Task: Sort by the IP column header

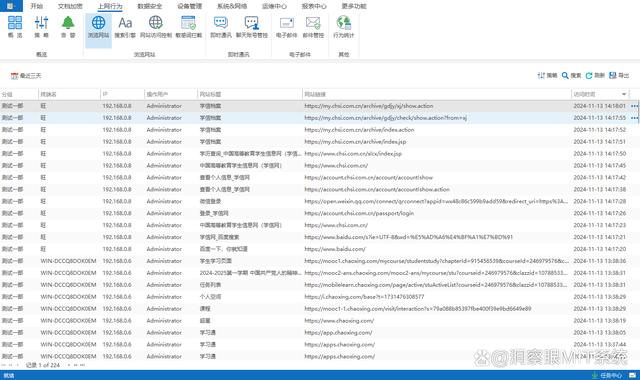Action: point(122,94)
